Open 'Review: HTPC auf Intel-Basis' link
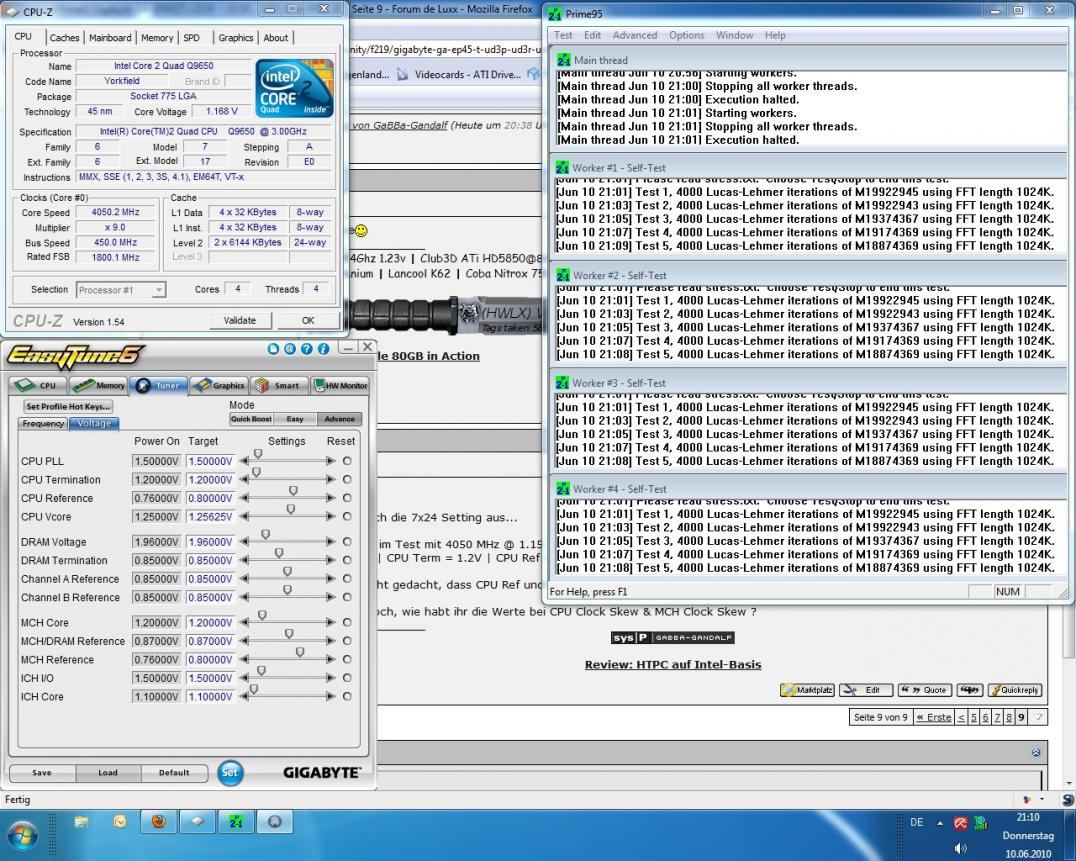The height and width of the screenshot is (861, 1076). pyautogui.click(x=672, y=664)
